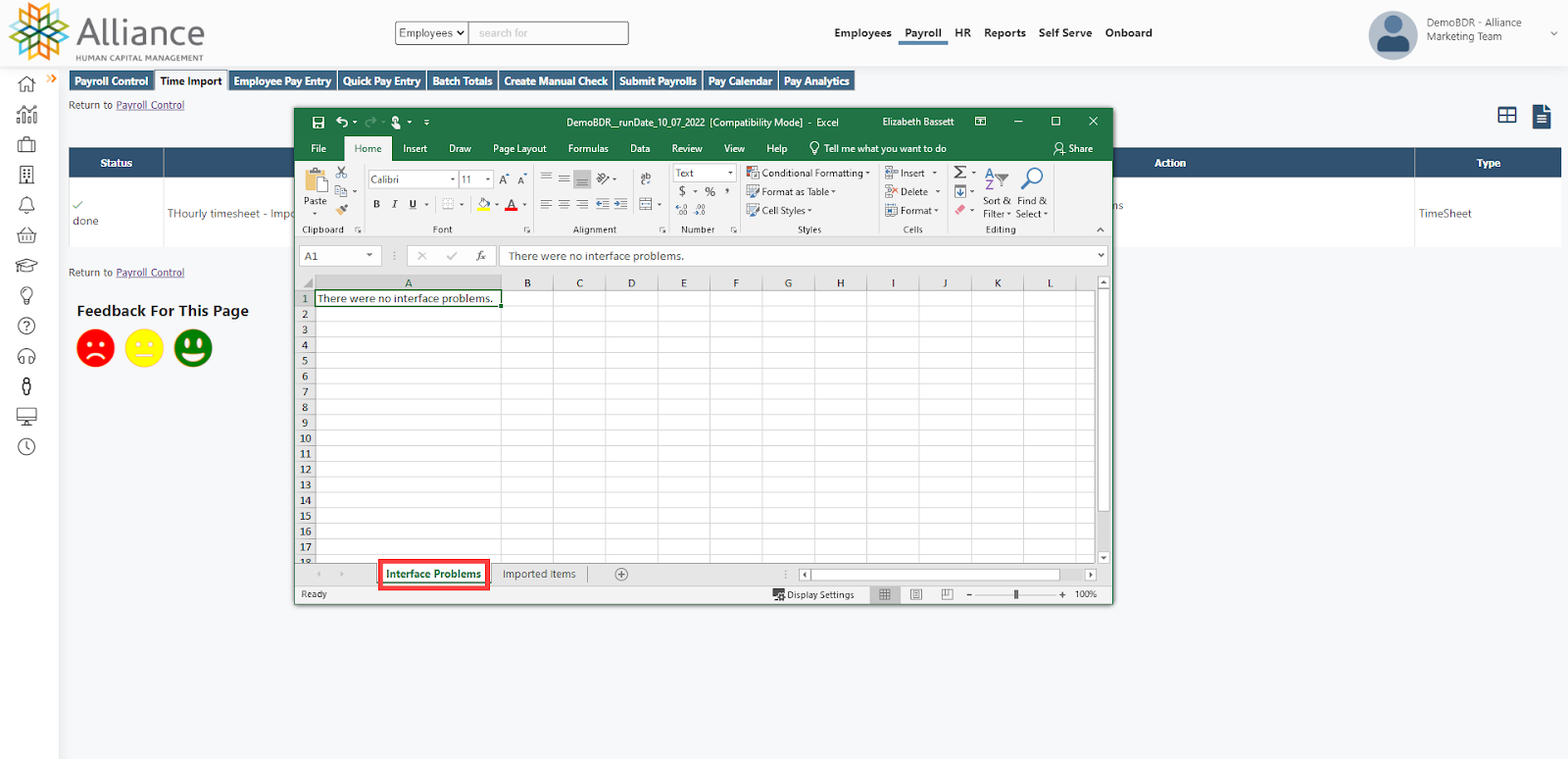Image resolution: width=1568 pixels, height=759 pixels.
Task: Click the Paste clipboard icon
Action: pos(316,180)
